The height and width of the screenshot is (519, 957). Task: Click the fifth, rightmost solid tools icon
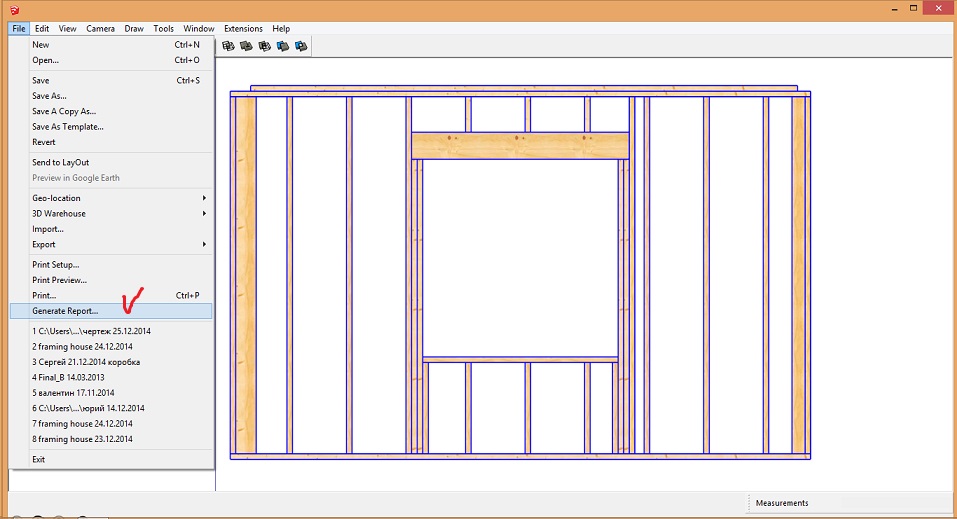point(301,46)
